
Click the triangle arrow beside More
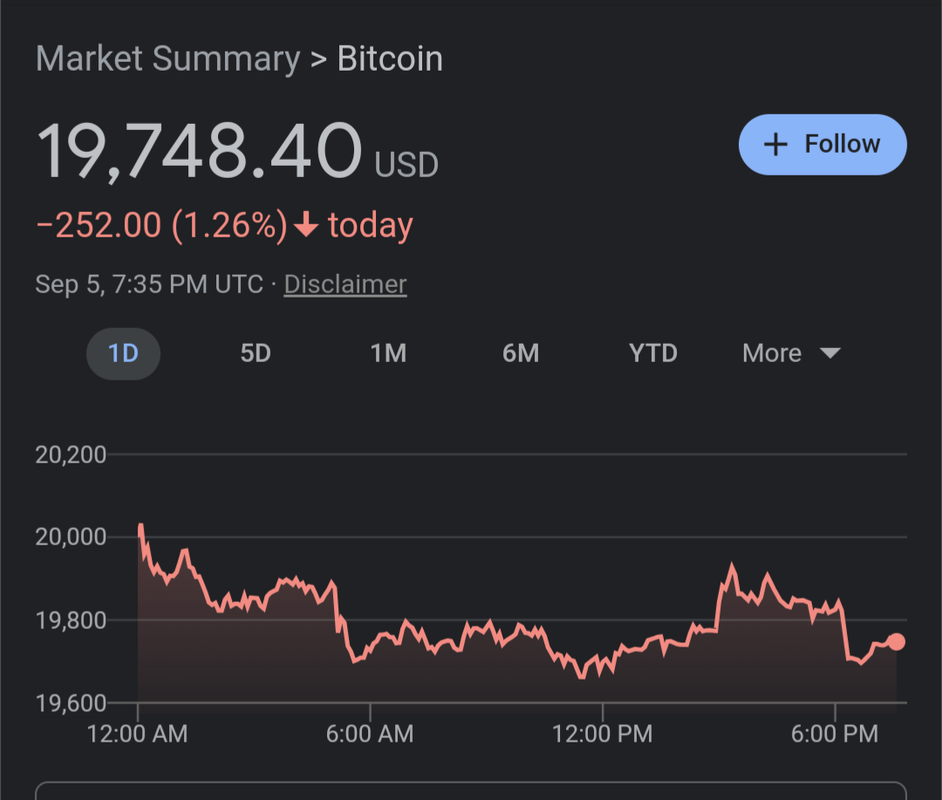pyautogui.click(x=830, y=353)
